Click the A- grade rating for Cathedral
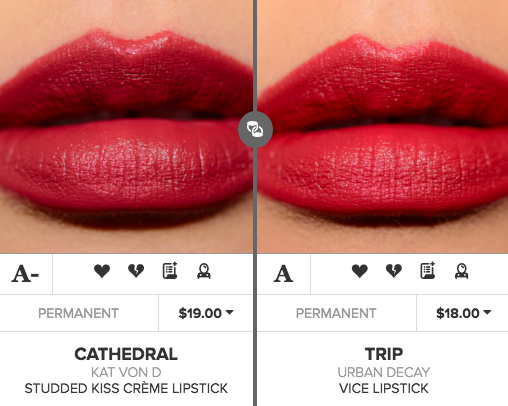Screen dimensions: 508x406 (x=25, y=274)
